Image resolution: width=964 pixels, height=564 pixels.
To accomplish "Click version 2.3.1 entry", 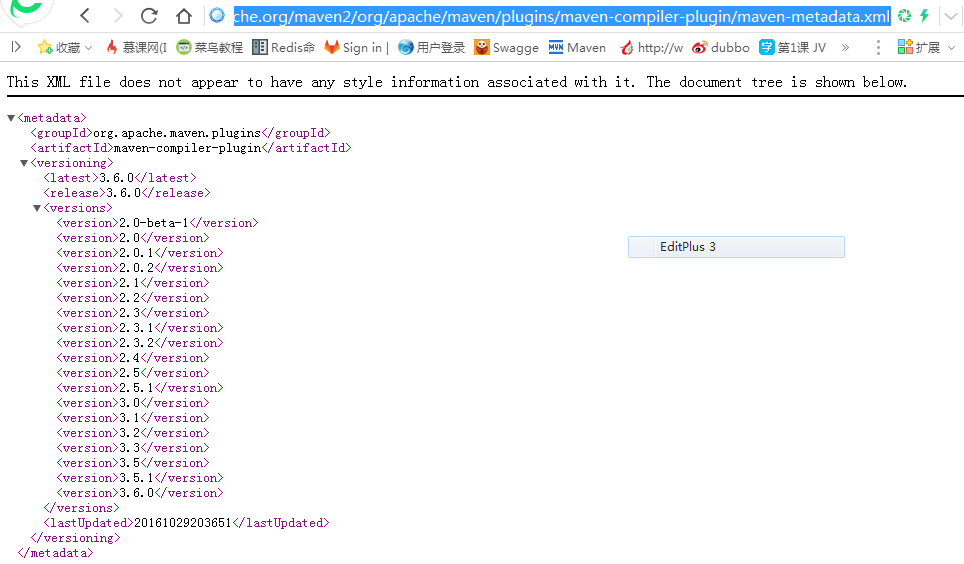I will 140,328.
